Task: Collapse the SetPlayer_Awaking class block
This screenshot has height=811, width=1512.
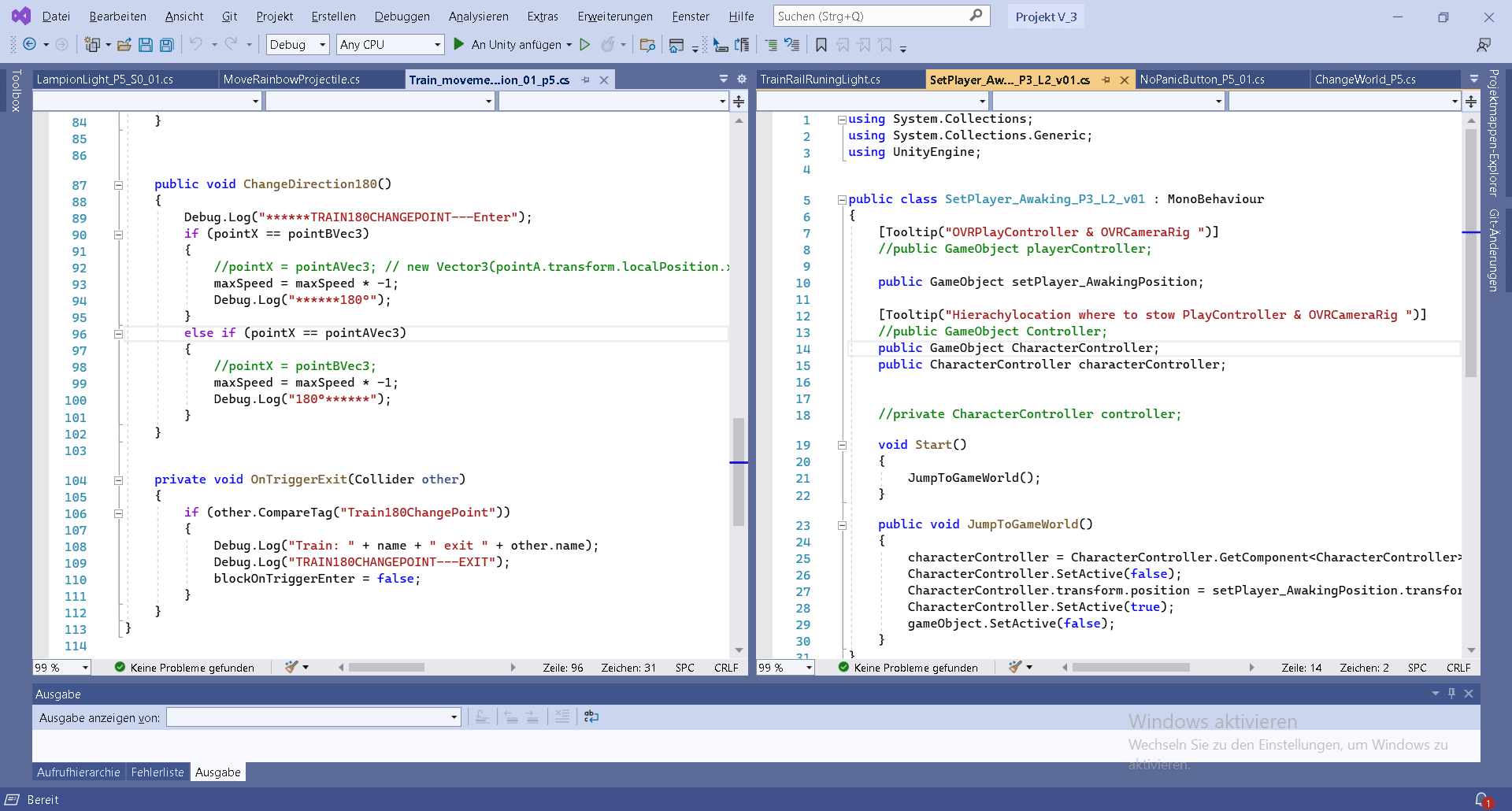Action: [842, 200]
